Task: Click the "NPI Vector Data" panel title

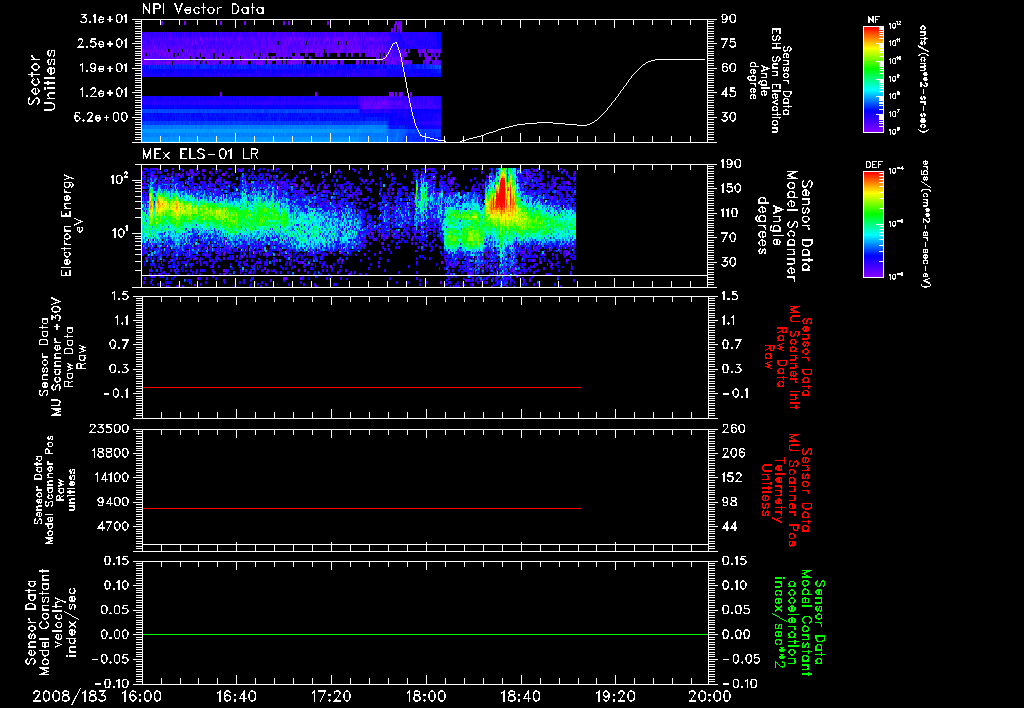Action: point(204,9)
